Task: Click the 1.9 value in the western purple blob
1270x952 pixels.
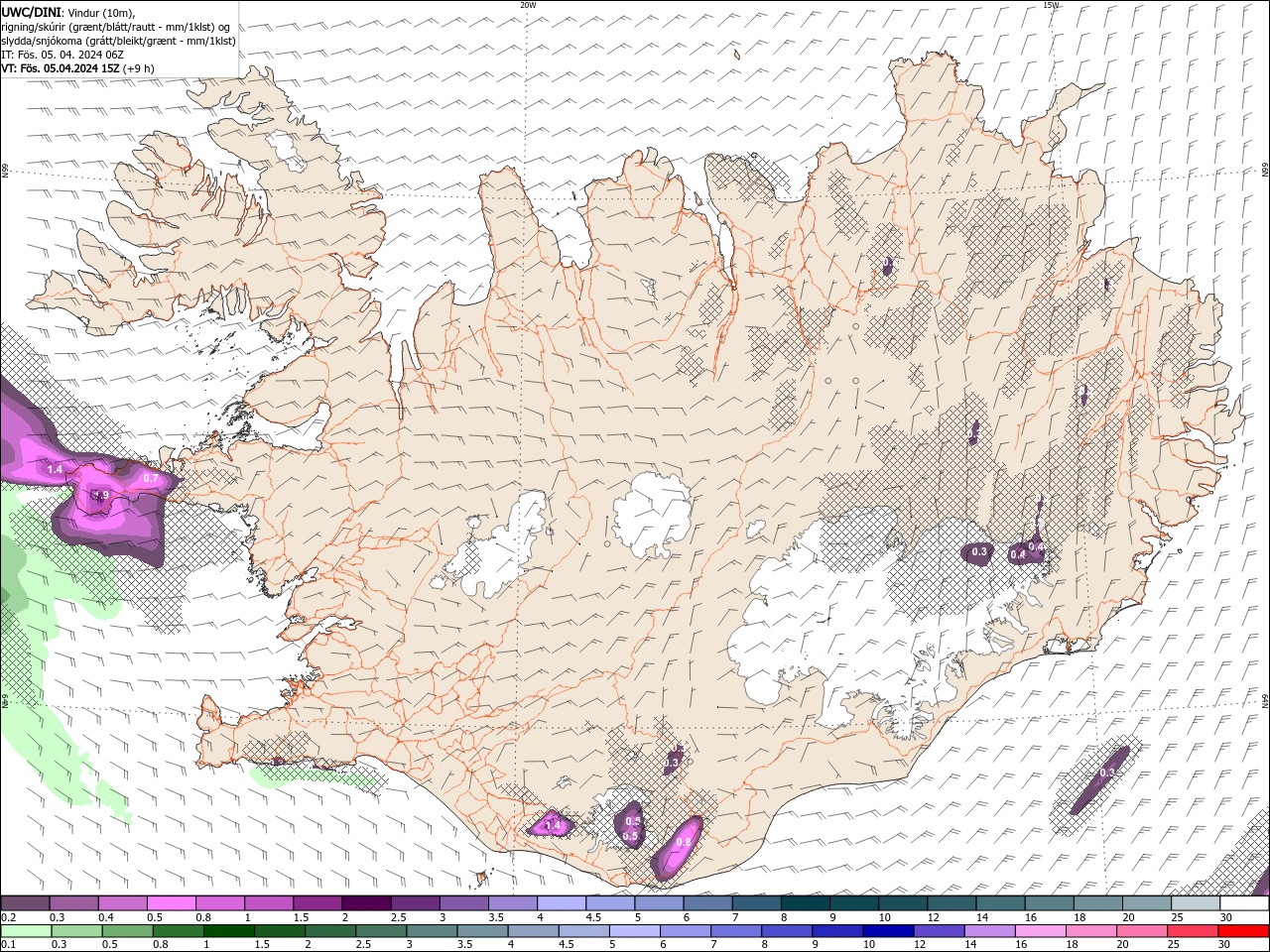Action: coord(100,495)
